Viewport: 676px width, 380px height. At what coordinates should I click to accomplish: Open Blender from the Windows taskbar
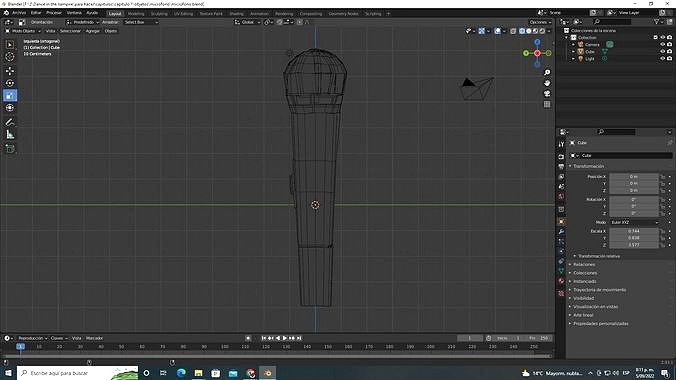[267, 373]
